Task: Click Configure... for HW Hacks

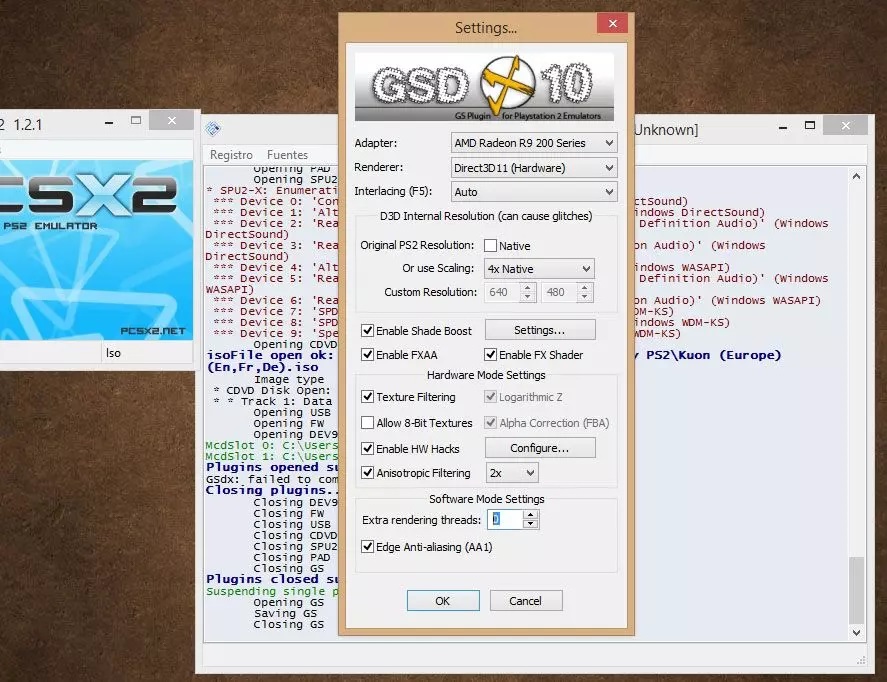Action: click(x=540, y=448)
